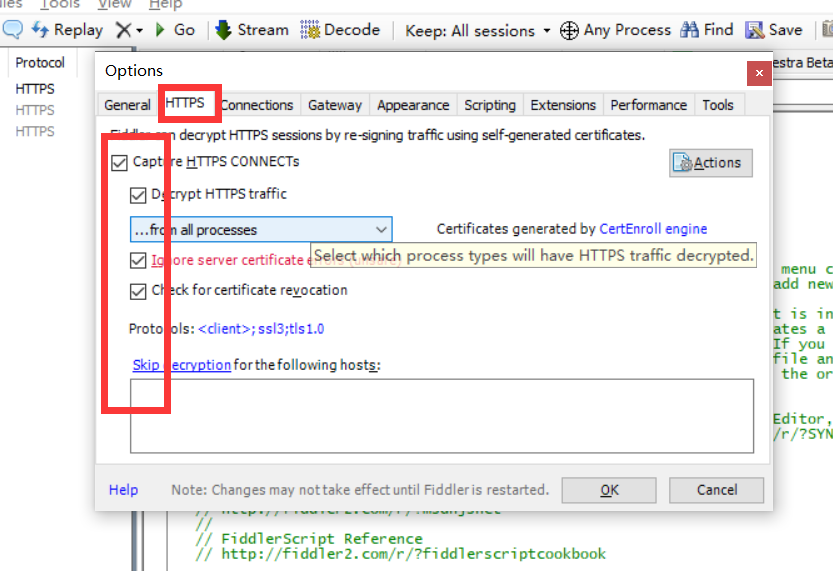Open the Help menu
Screen dimensions: 833x571
pos(165,4)
